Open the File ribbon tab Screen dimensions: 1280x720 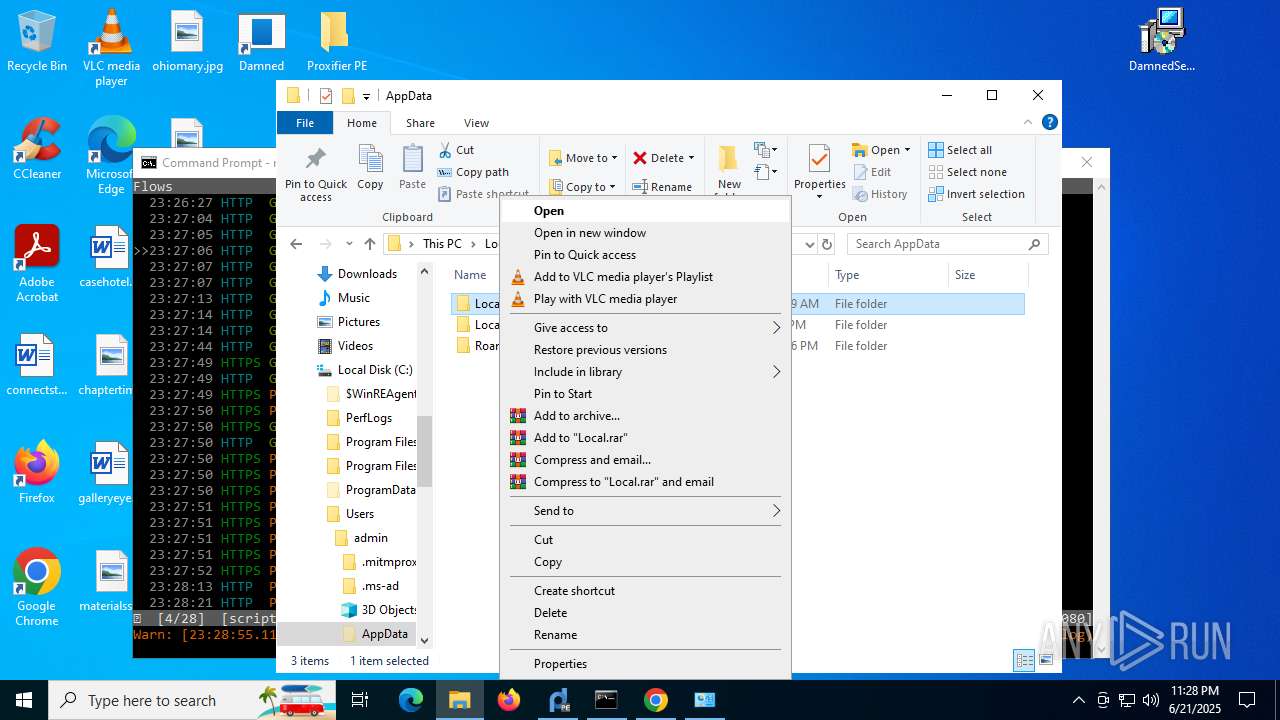pos(305,123)
